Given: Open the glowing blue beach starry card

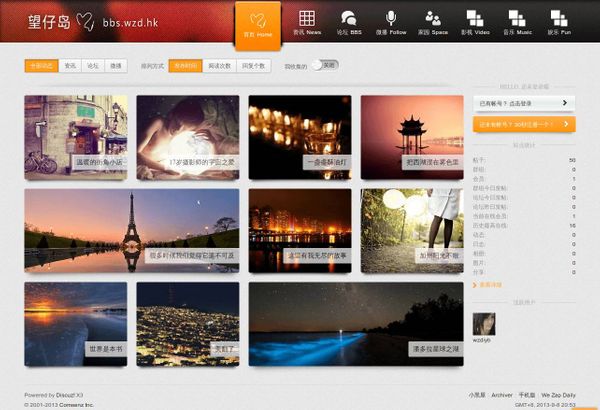Looking at the screenshot, I should coord(356,324).
